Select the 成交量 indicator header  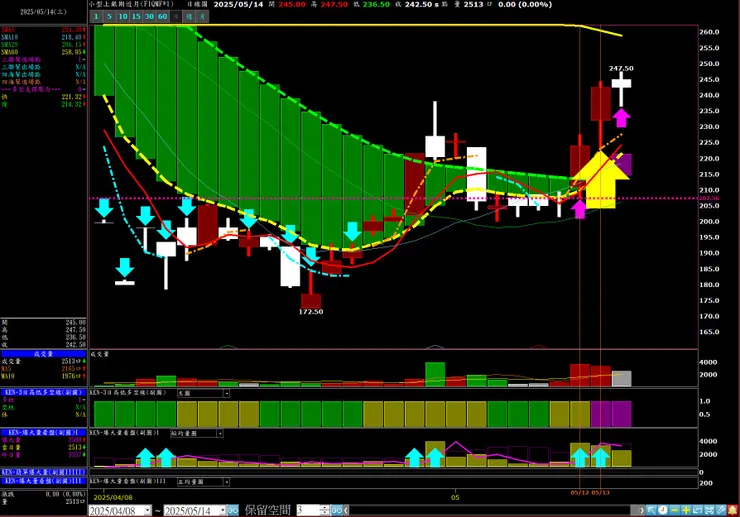pyautogui.click(x=43, y=354)
